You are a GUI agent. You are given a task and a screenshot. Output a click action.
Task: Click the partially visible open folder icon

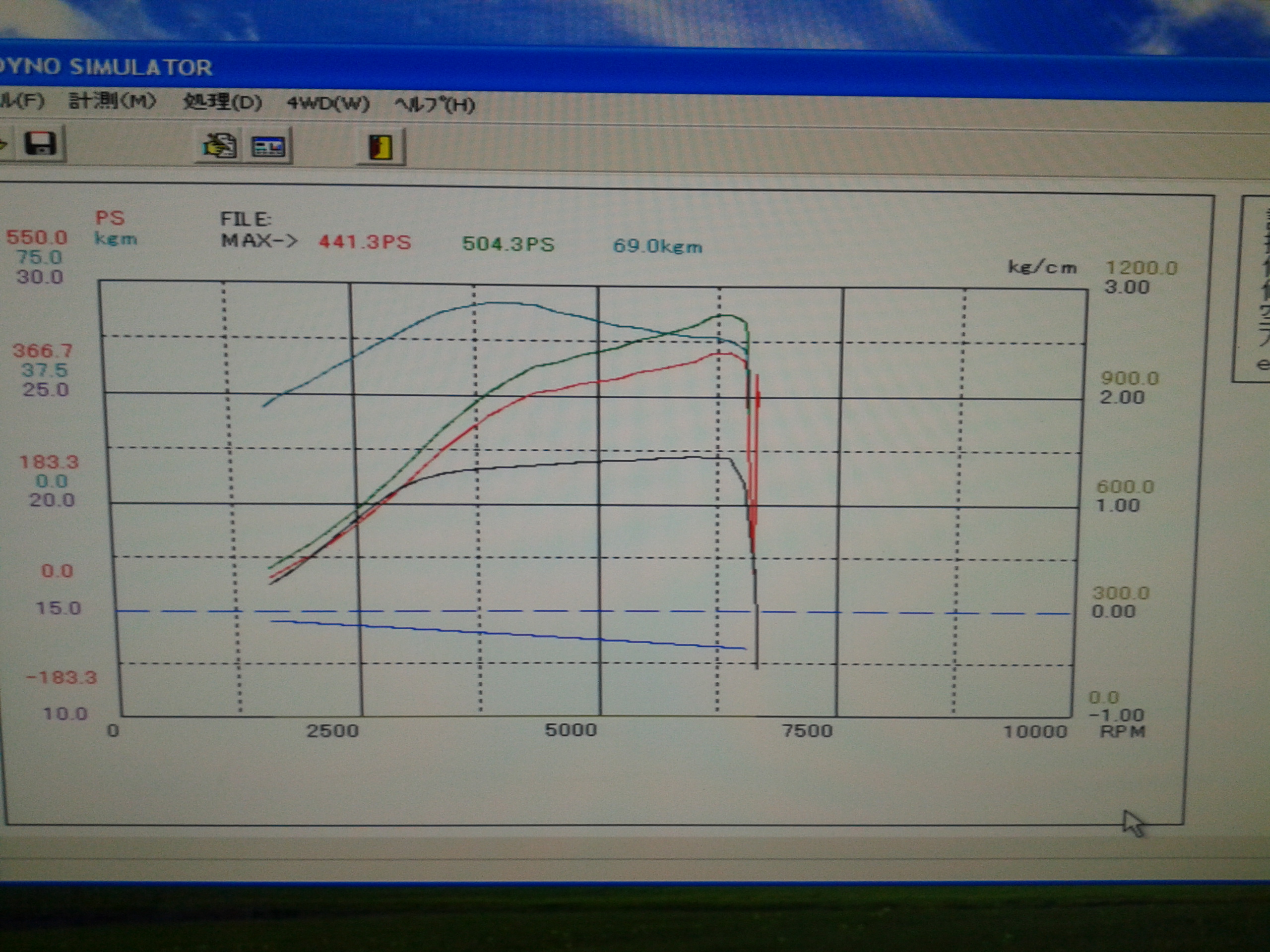(3, 143)
